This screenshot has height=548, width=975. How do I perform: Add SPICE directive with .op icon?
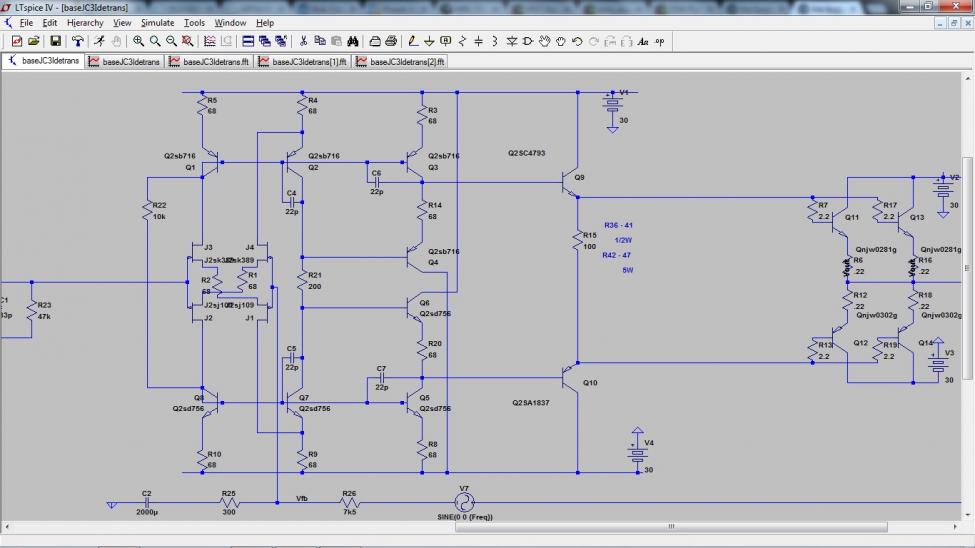660,41
